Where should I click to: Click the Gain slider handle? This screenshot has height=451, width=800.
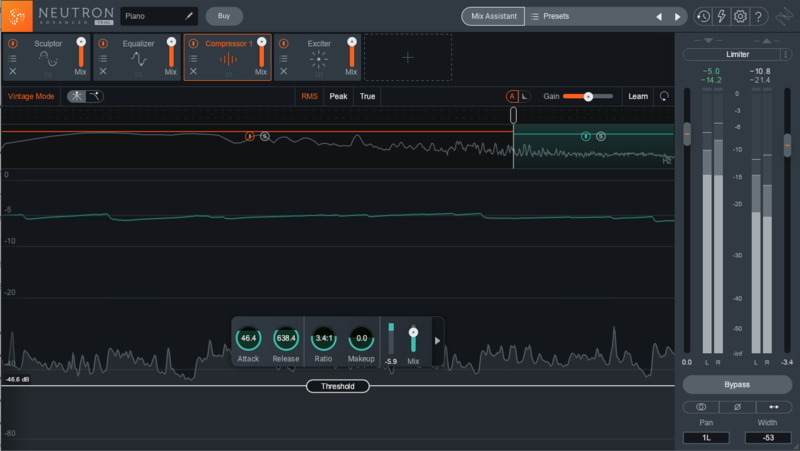tap(588, 96)
